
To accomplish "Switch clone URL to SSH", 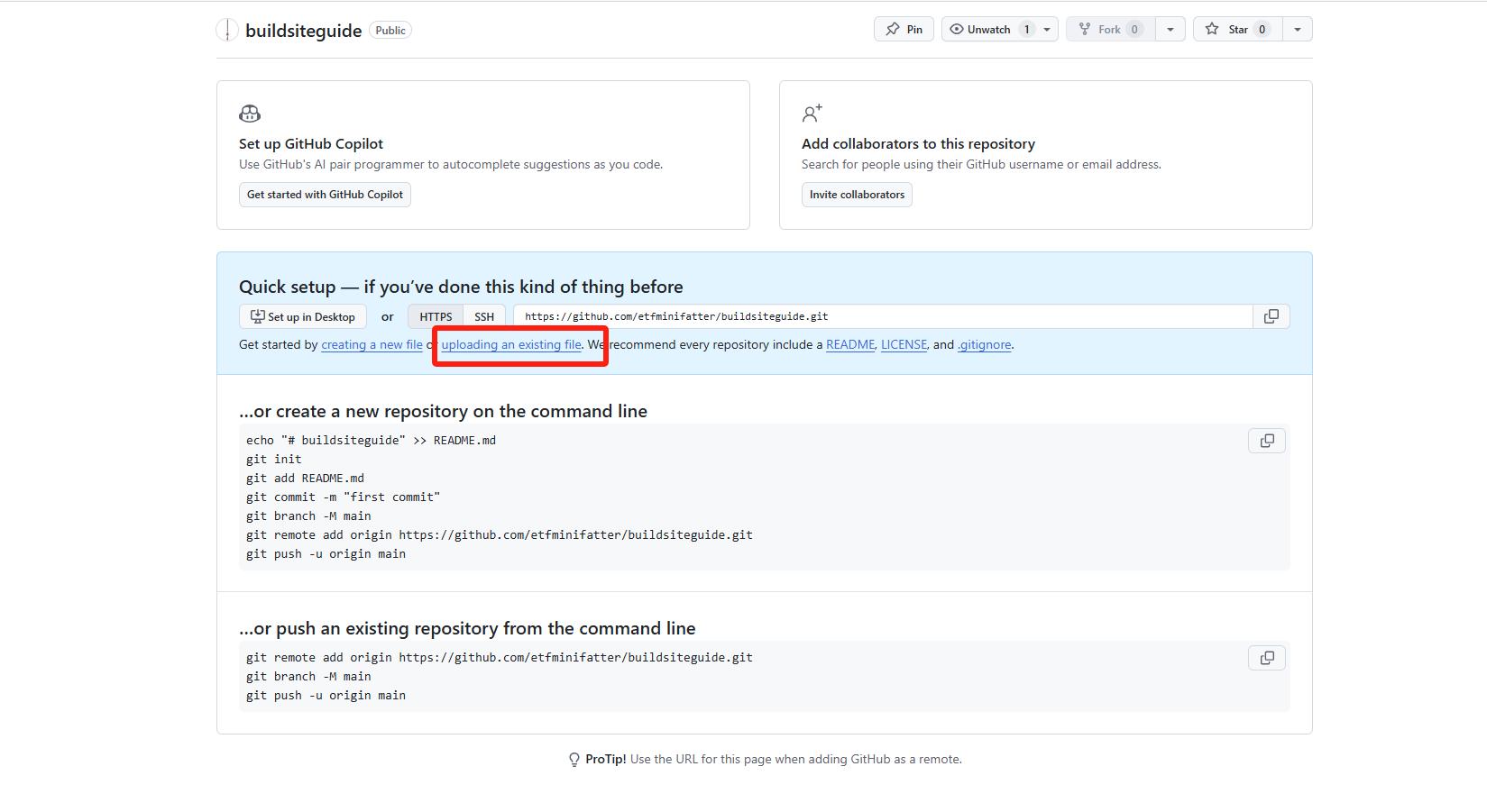I will [484, 317].
